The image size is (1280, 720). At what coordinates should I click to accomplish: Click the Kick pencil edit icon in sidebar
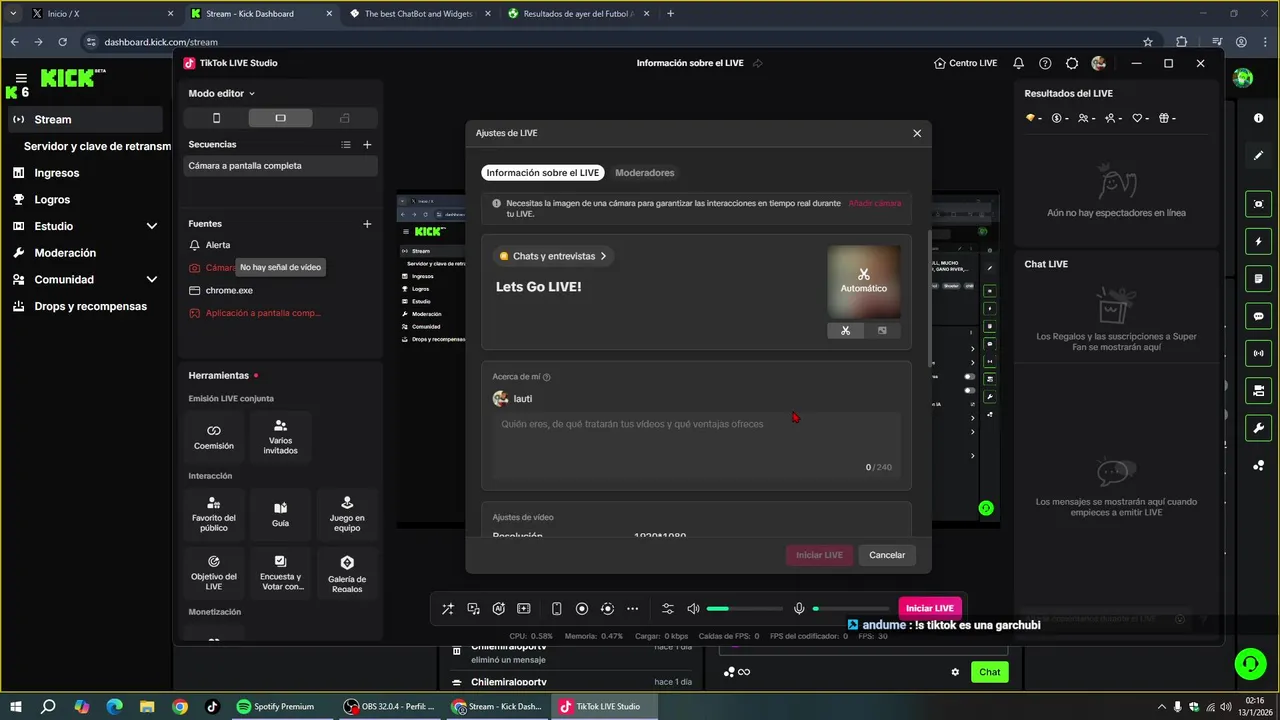click(1259, 156)
